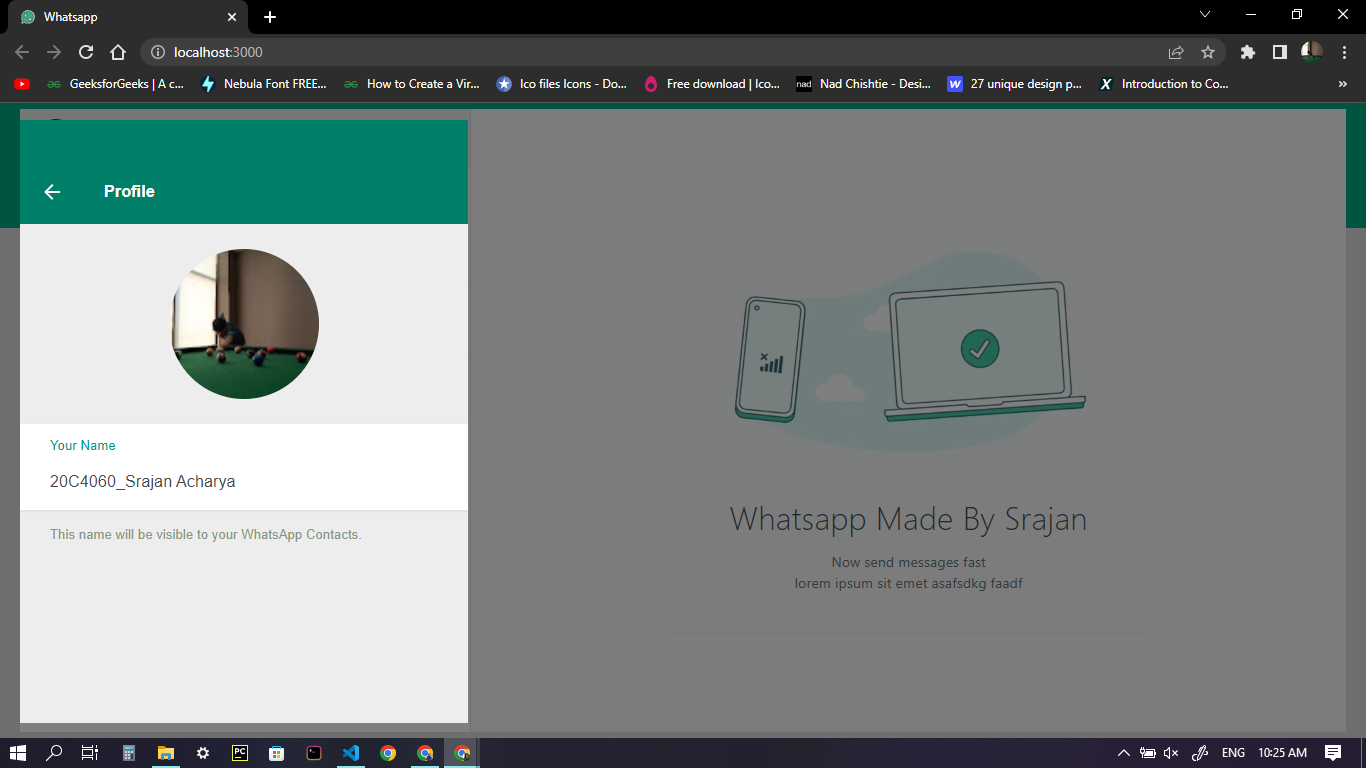1366x768 pixels.
Task: Click the laptop illustration with checkmark
Action: (x=985, y=351)
